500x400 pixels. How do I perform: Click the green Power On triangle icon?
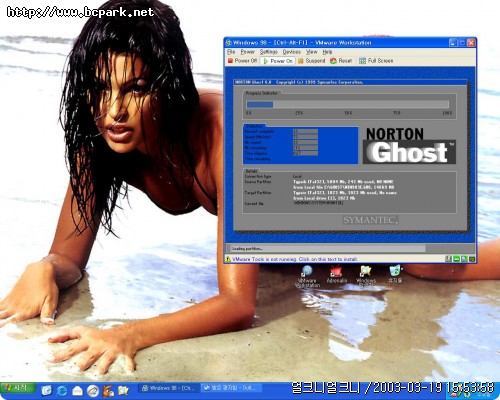pos(266,61)
